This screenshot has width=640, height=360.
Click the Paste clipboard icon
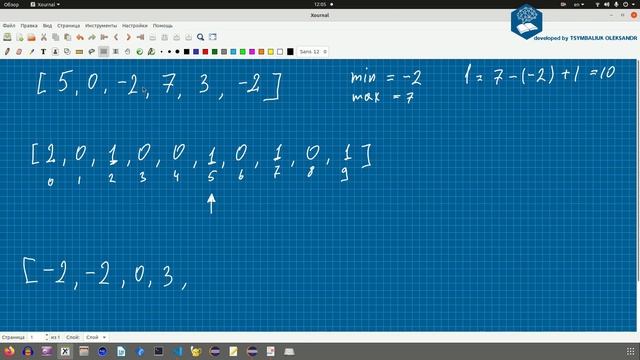(67, 37)
